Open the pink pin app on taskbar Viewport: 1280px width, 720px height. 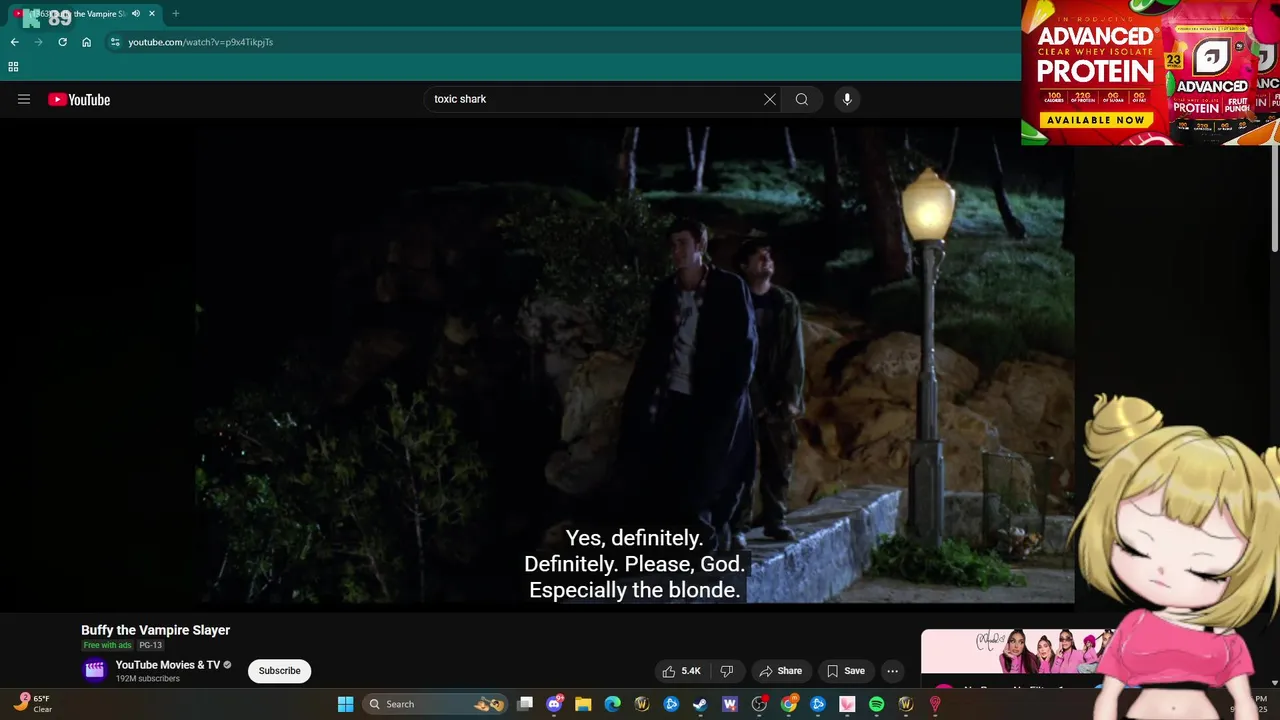coord(935,704)
